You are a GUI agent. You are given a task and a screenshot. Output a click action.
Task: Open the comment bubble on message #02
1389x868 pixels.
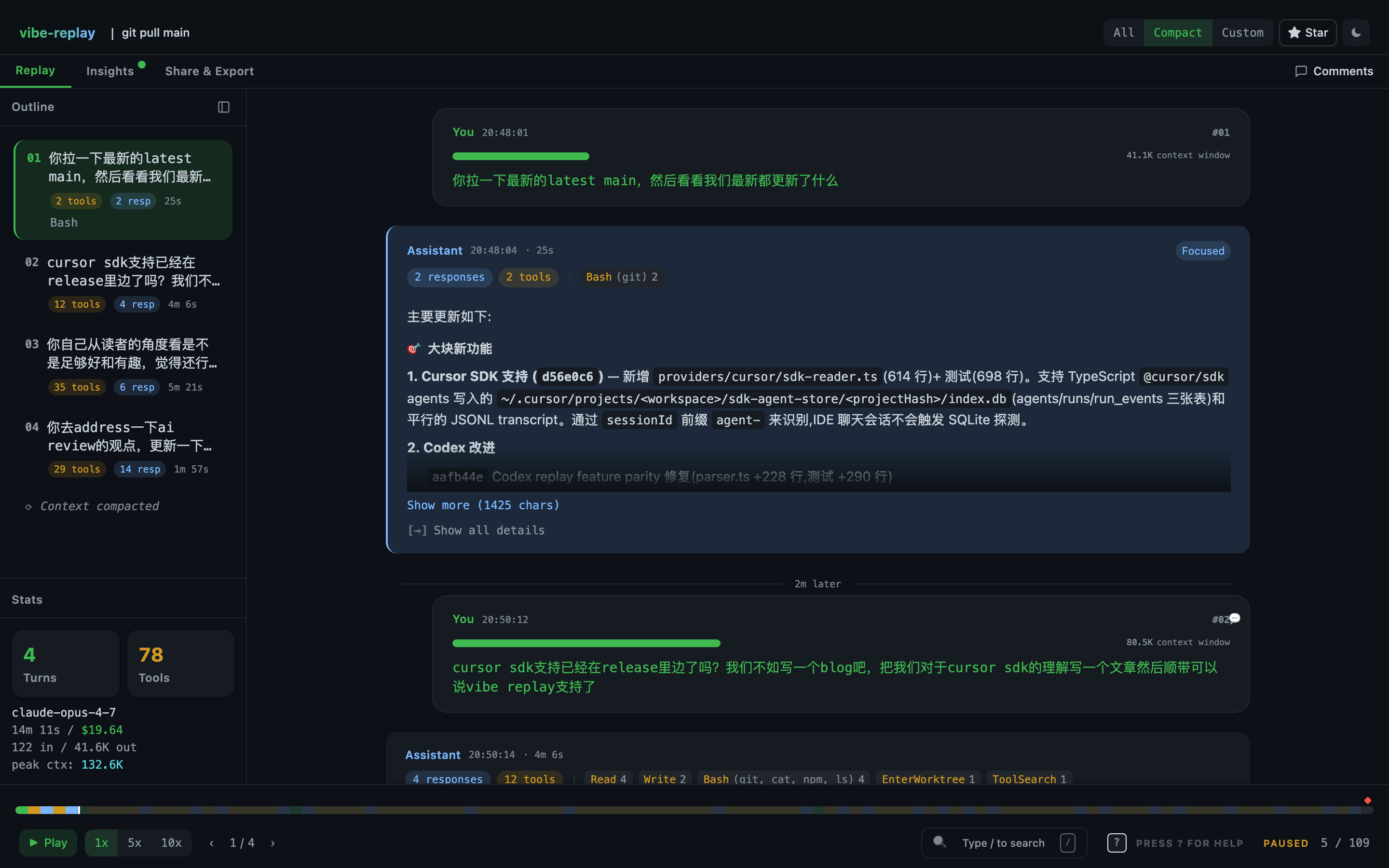pyautogui.click(x=1235, y=618)
